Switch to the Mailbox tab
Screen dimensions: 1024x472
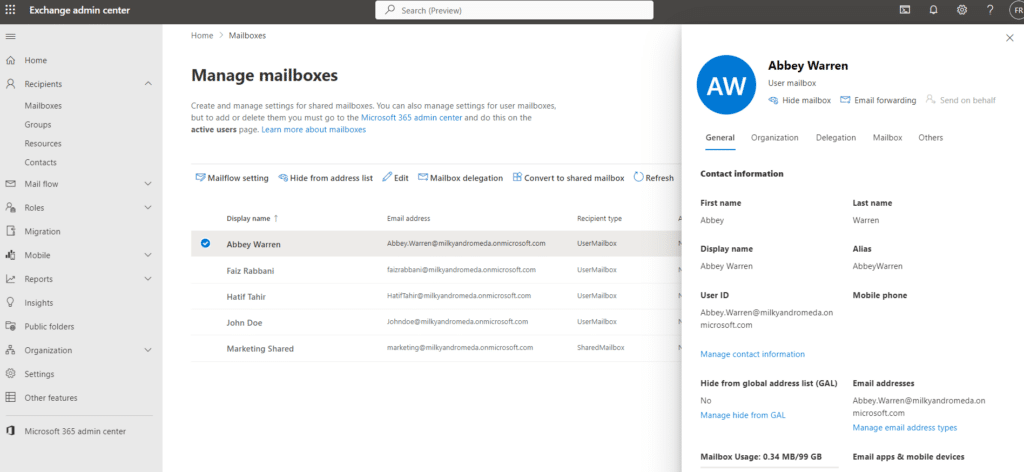click(888, 138)
